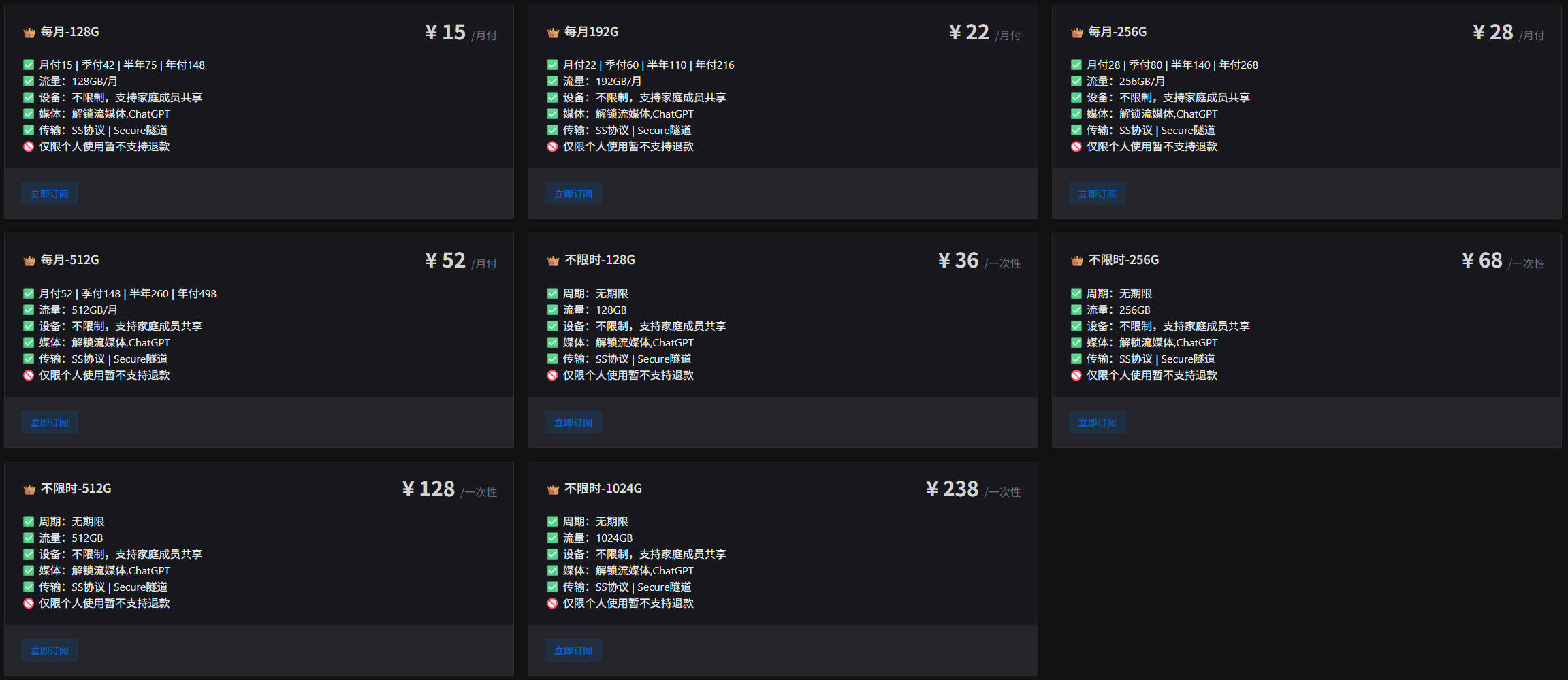This screenshot has height=680, width=1568.
Task: Click the red no-refund icon in the 不限时-256G card
Action: (1076, 375)
